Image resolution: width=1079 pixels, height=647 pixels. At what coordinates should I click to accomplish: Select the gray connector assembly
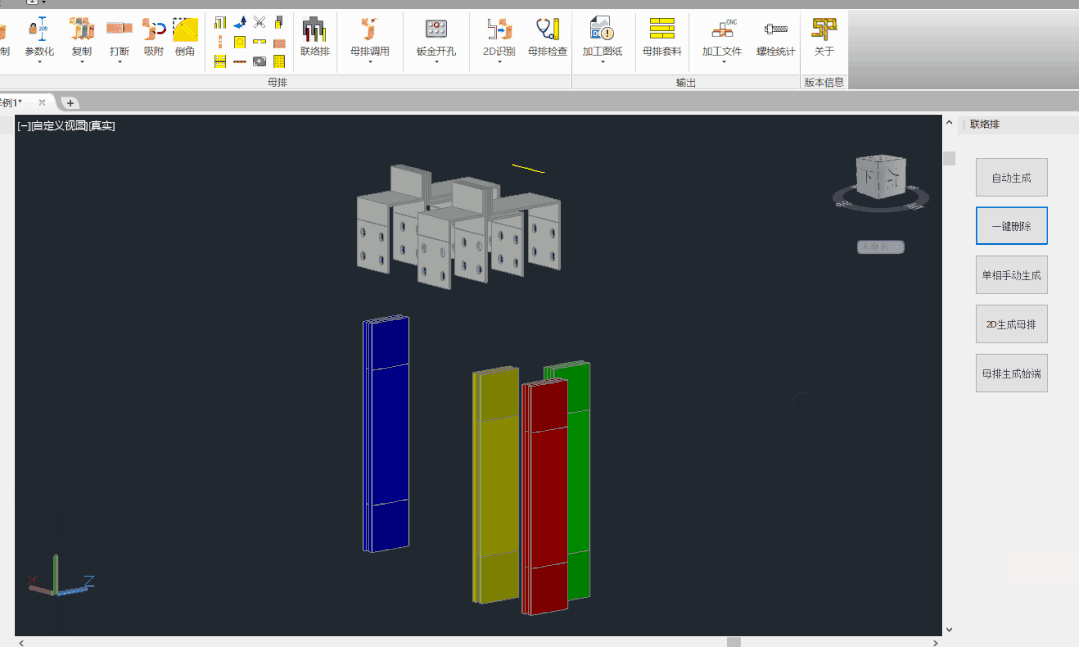coord(458,226)
